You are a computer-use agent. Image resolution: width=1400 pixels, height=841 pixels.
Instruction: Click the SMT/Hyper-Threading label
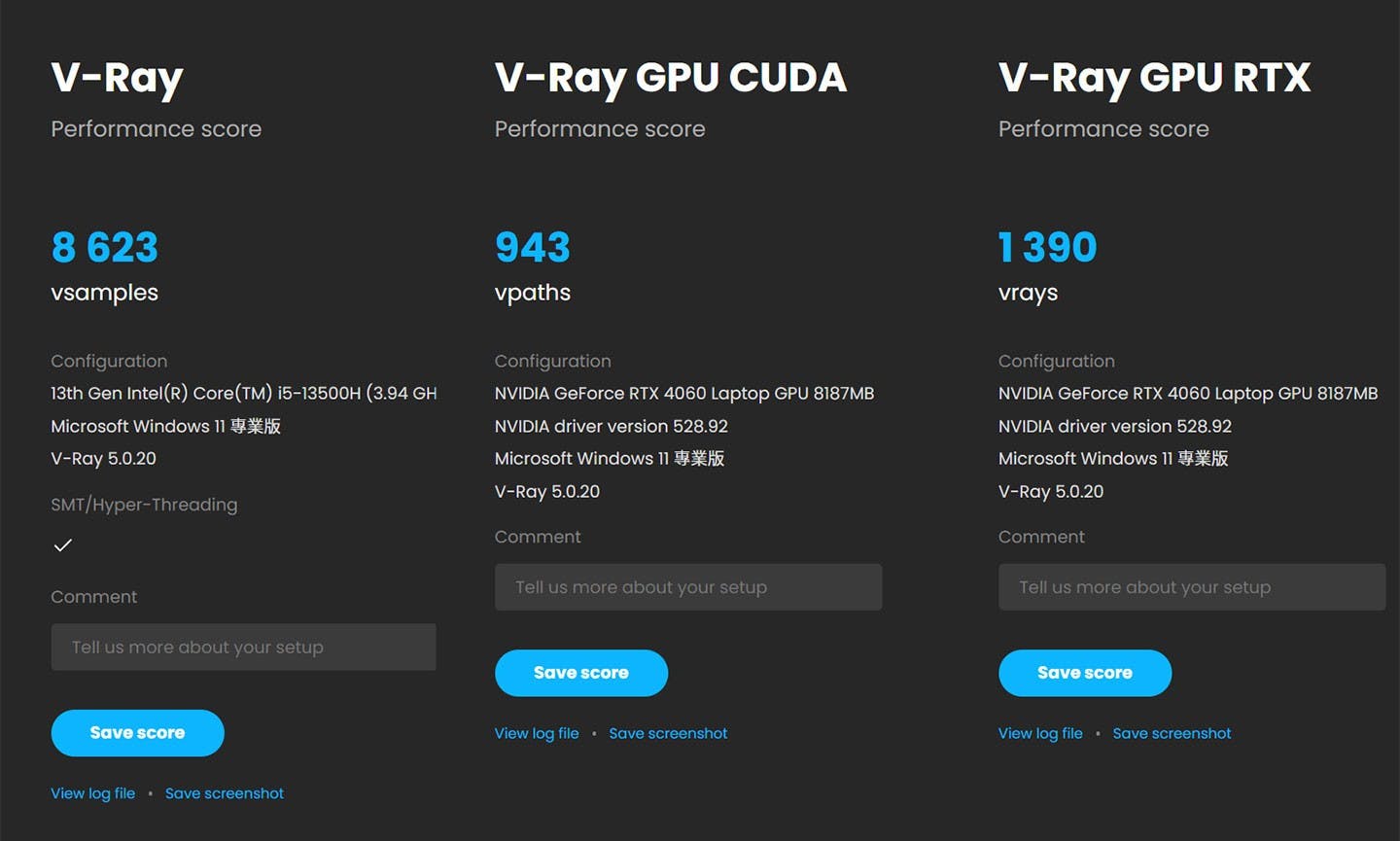[144, 505]
